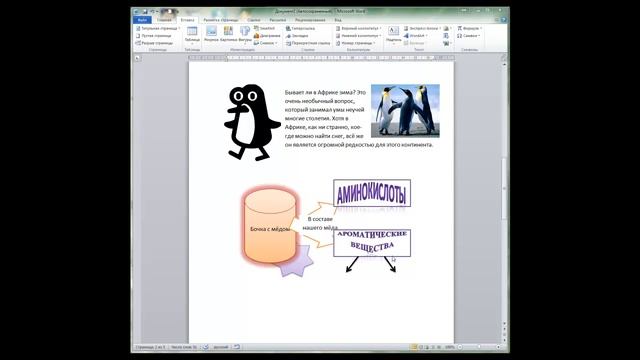The height and width of the screenshot is (360, 640).
Task: Select the АРОМАТИЧЕСКИЕ ВЕЩЕСТВА WordArt box
Action: click(x=372, y=242)
